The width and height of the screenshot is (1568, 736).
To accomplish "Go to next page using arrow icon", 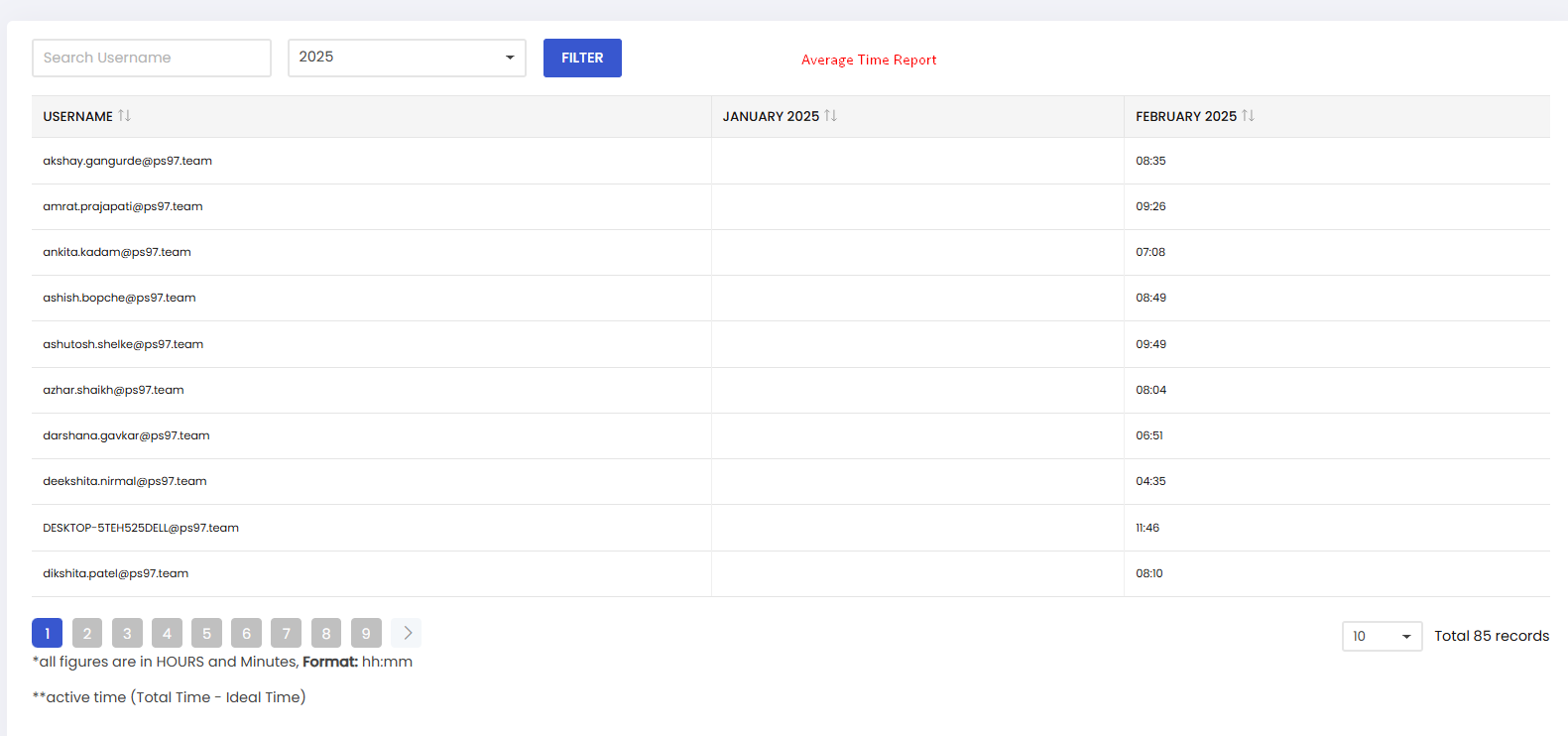I will (407, 633).
